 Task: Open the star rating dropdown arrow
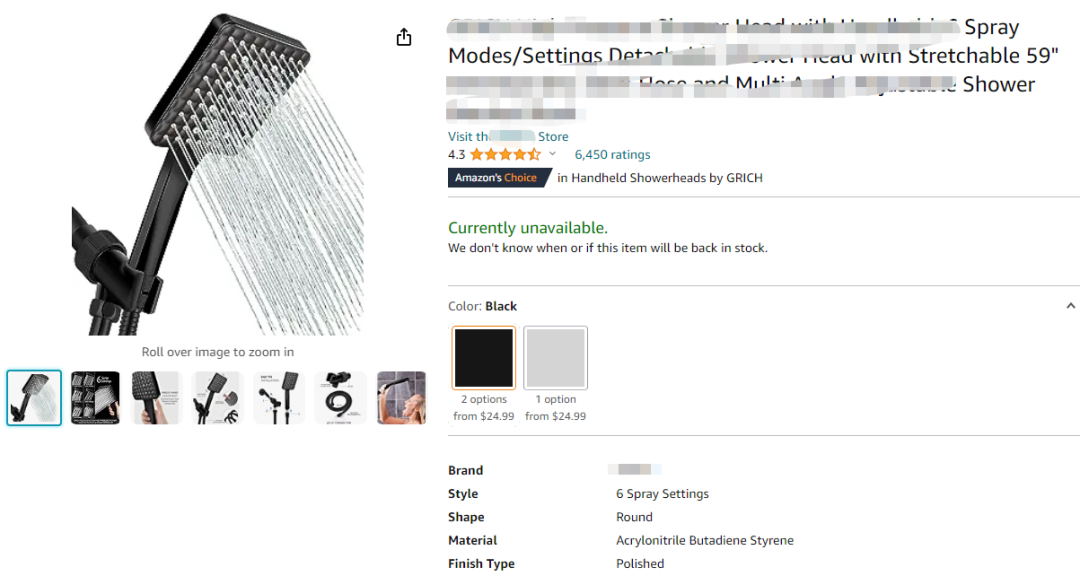[552, 154]
